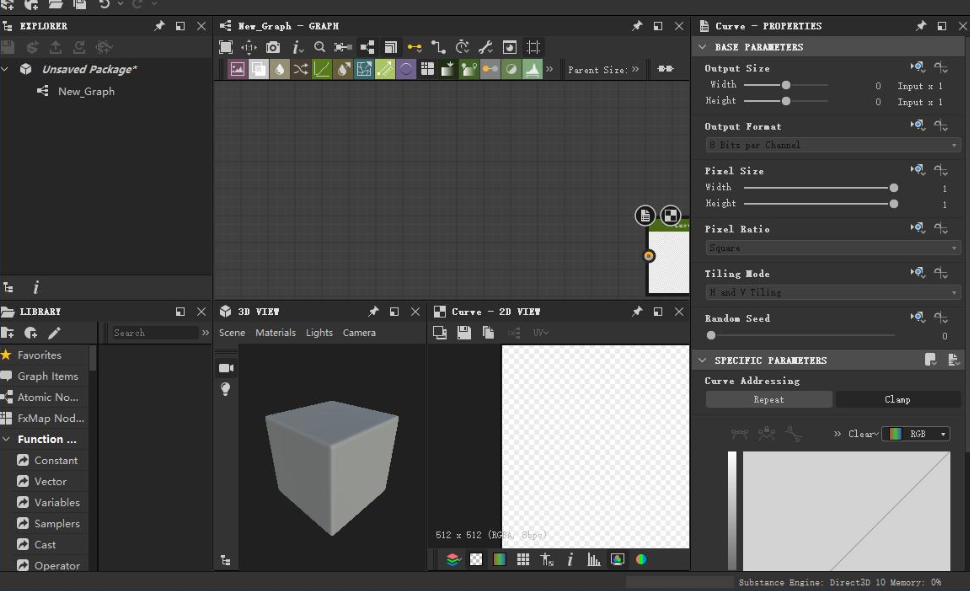Toggle the tiling grid in 2D view

523,559
